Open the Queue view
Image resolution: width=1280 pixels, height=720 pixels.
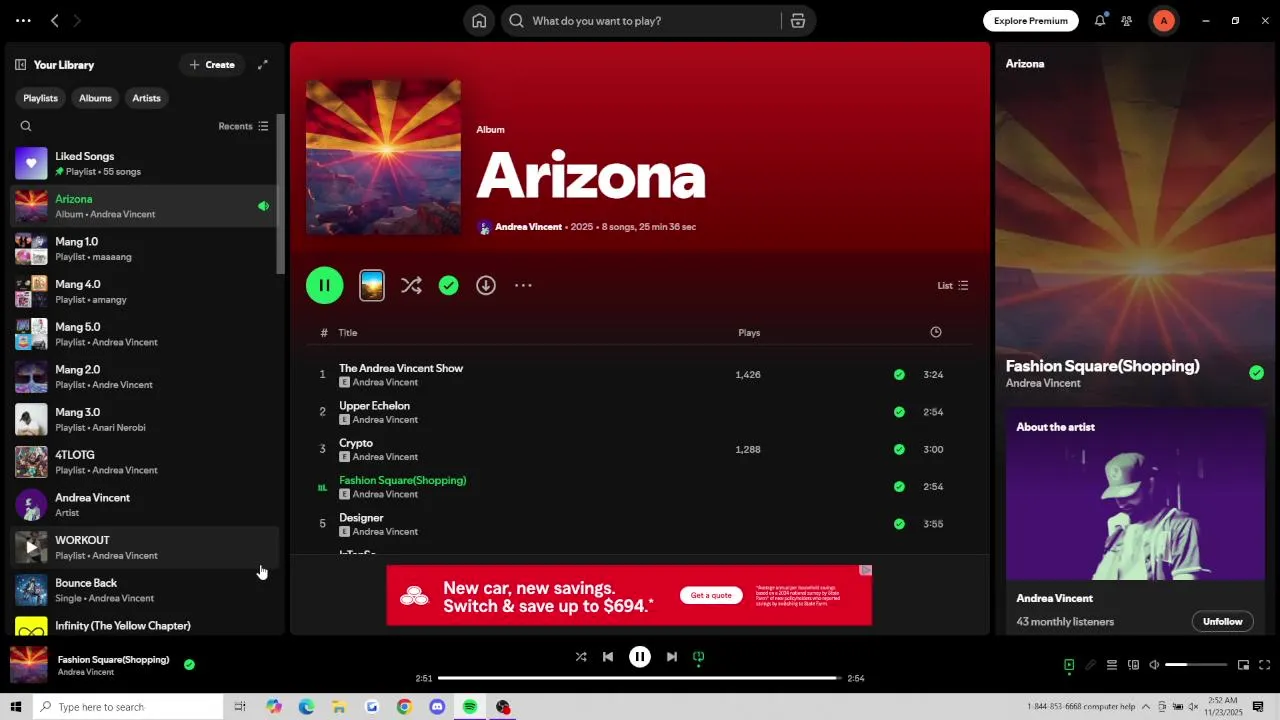(1111, 665)
